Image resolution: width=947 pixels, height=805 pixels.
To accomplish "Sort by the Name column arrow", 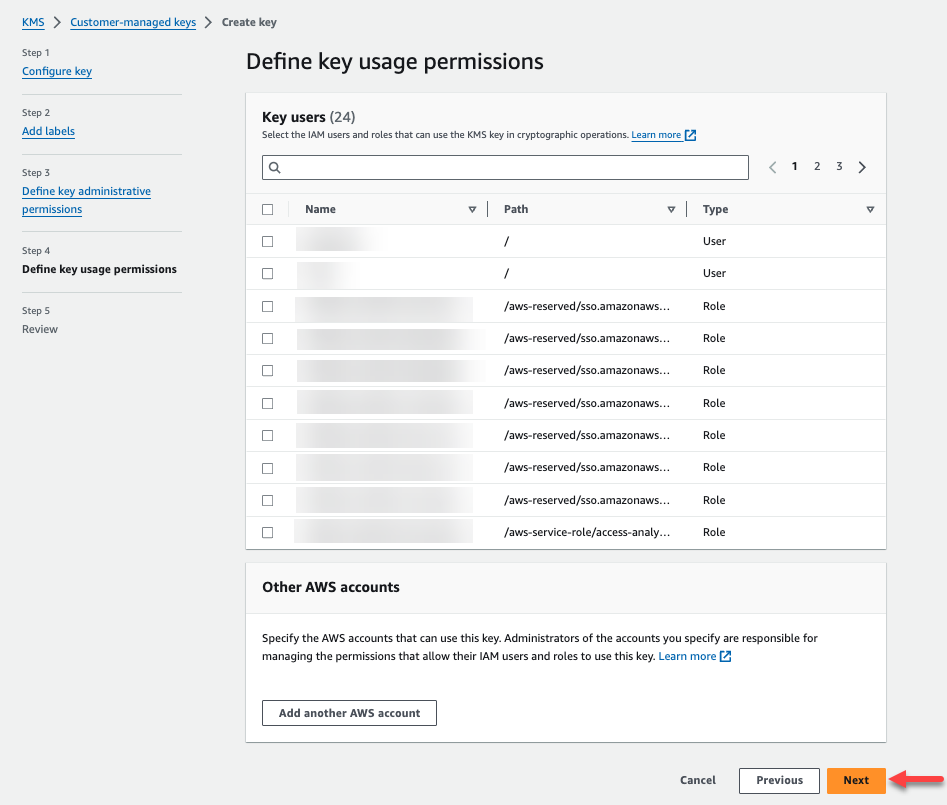I will (472, 210).
